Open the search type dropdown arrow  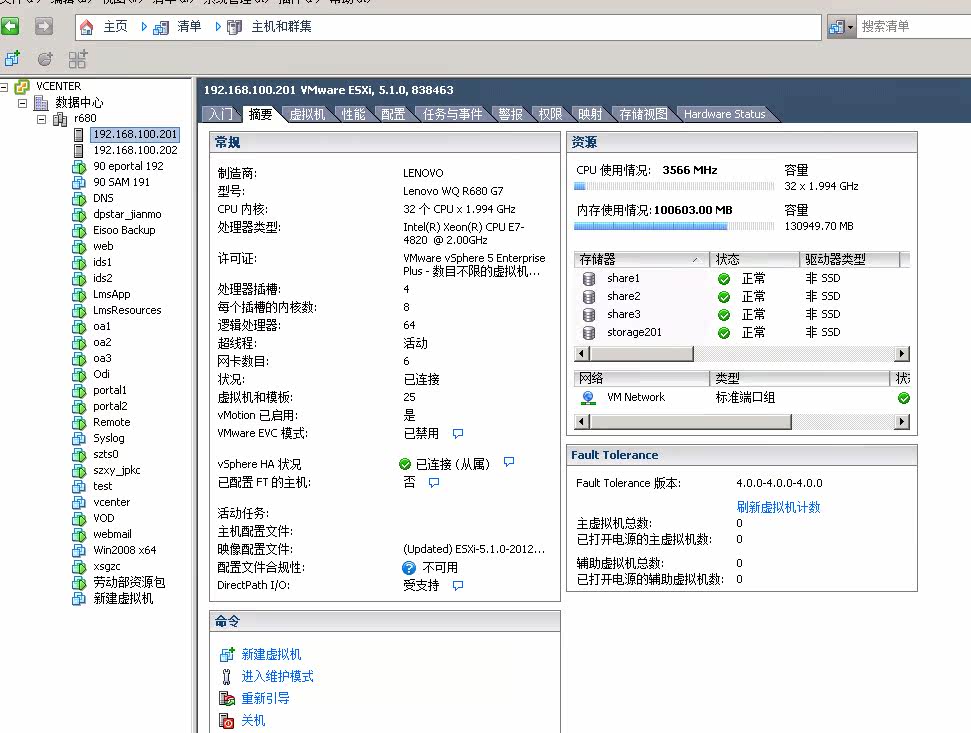[x=850, y=27]
